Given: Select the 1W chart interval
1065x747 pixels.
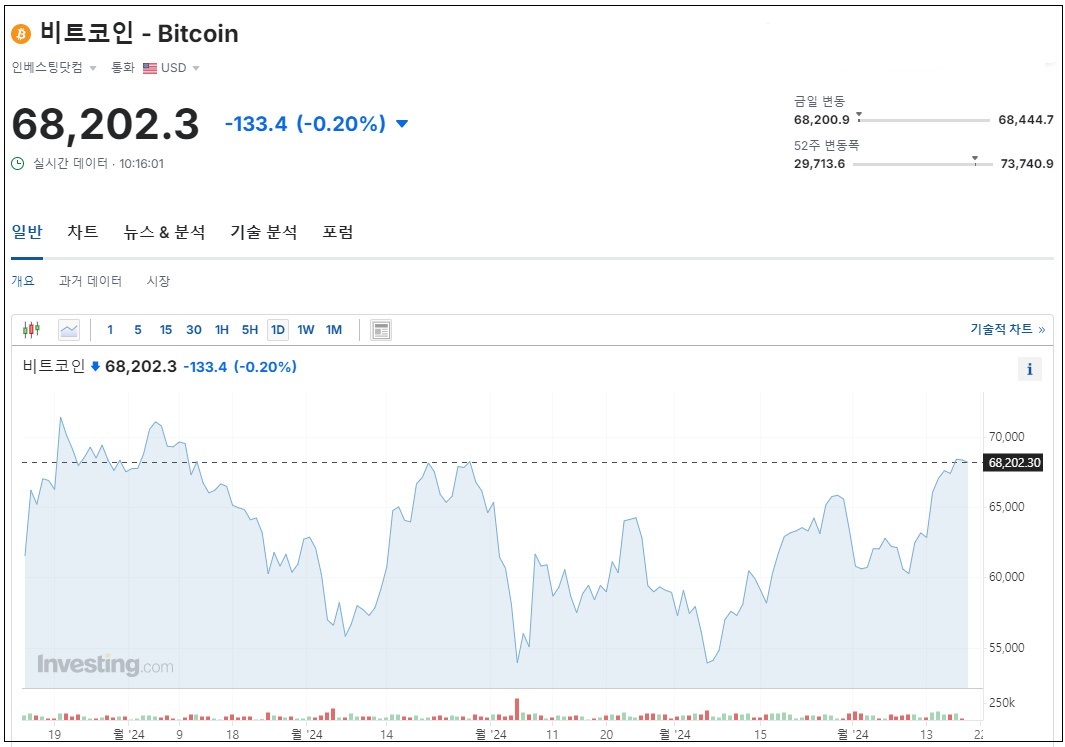Looking at the screenshot, I should click(x=306, y=330).
